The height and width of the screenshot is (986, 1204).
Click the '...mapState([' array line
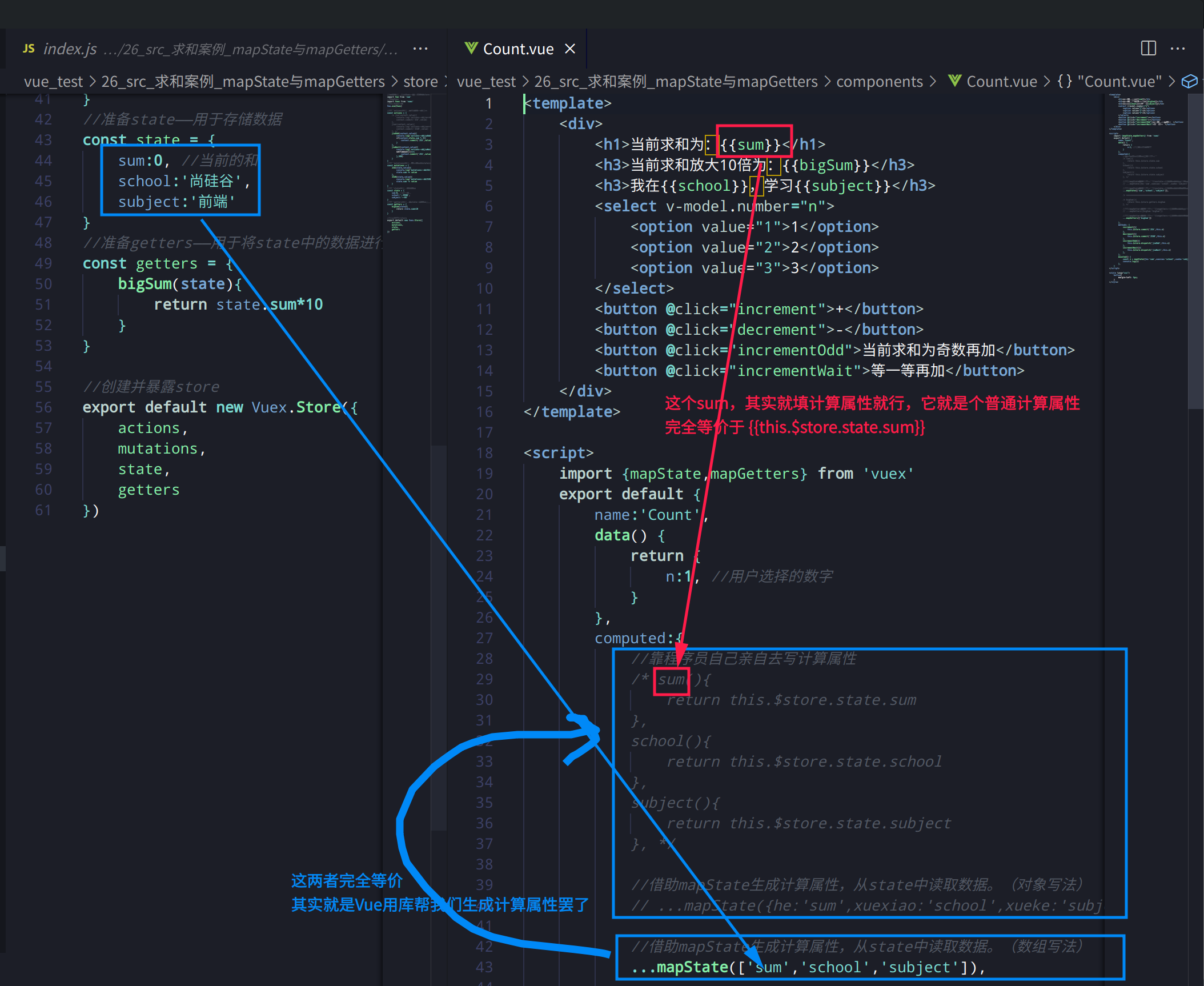coord(809,967)
